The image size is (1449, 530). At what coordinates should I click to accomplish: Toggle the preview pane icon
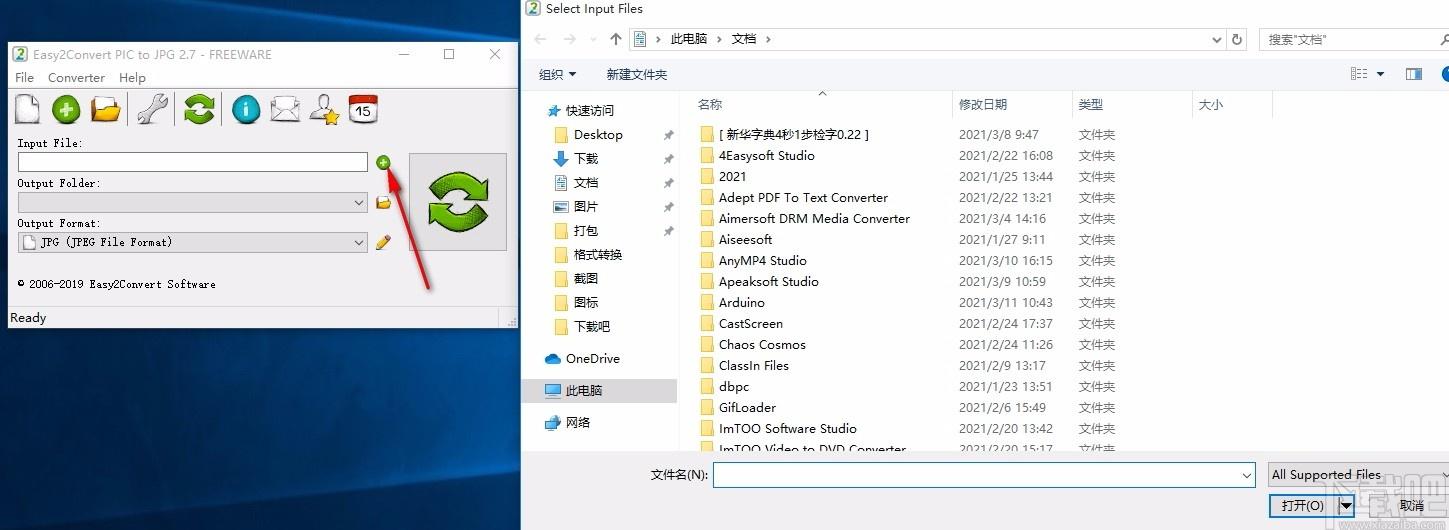click(x=1414, y=74)
